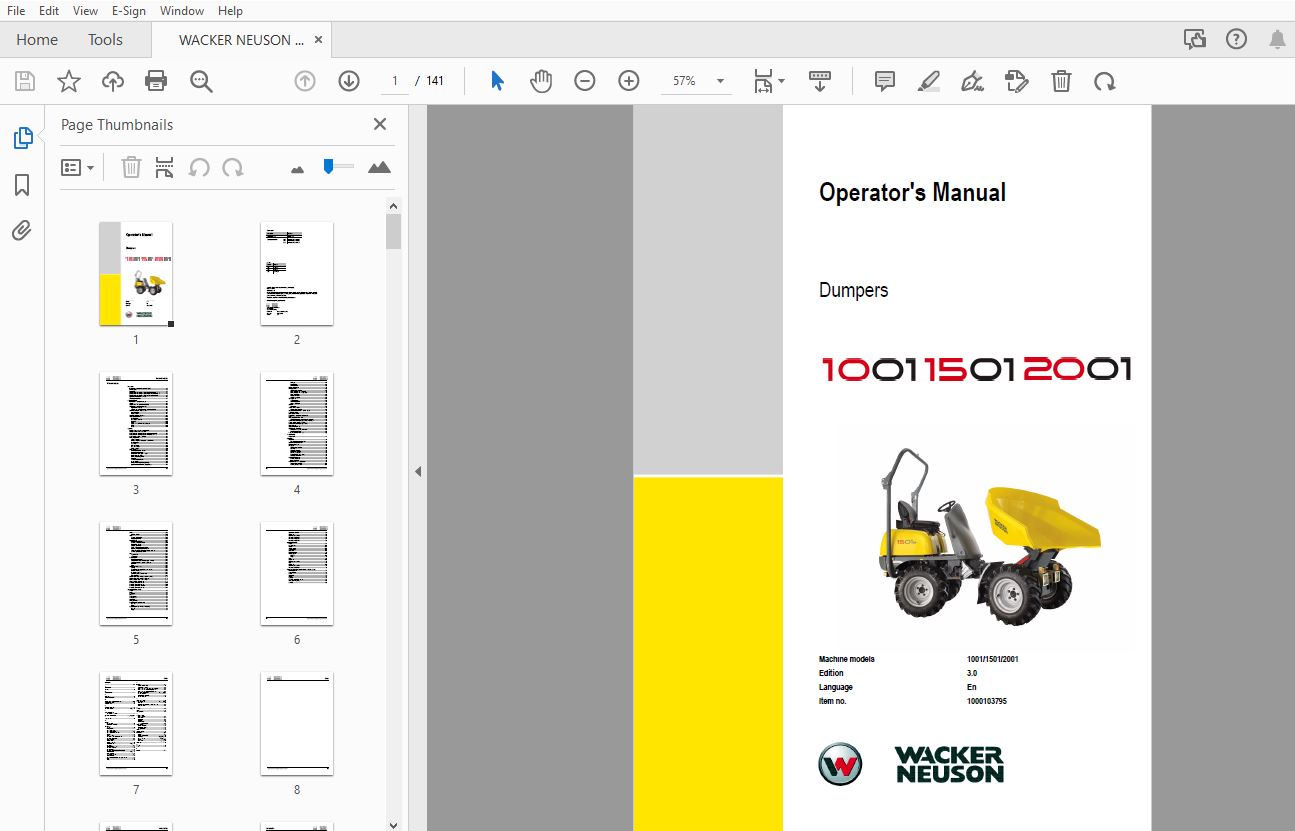1295x831 pixels.
Task: Open notifications bell
Action: (x=1277, y=40)
